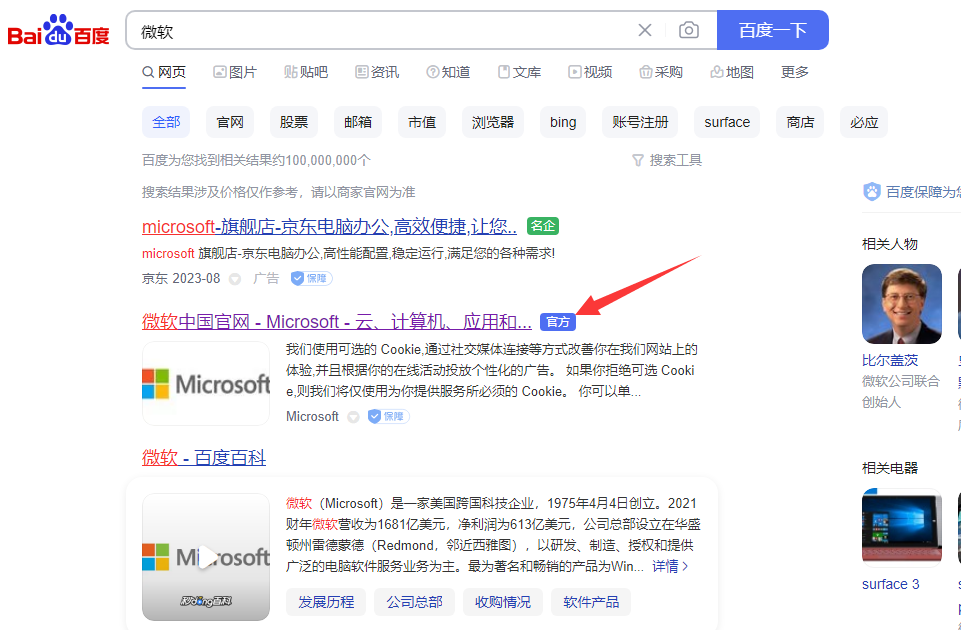Click the 广告 label on the 京东 result
This screenshot has height=630, width=961.
point(266,279)
